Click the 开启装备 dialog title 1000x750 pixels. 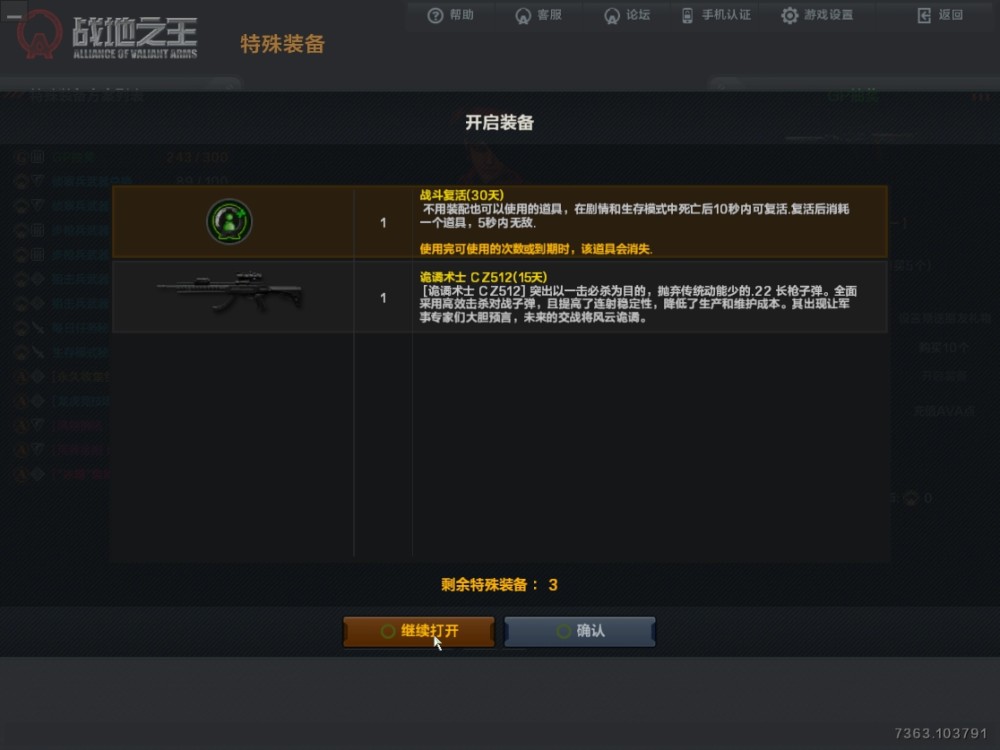click(499, 122)
